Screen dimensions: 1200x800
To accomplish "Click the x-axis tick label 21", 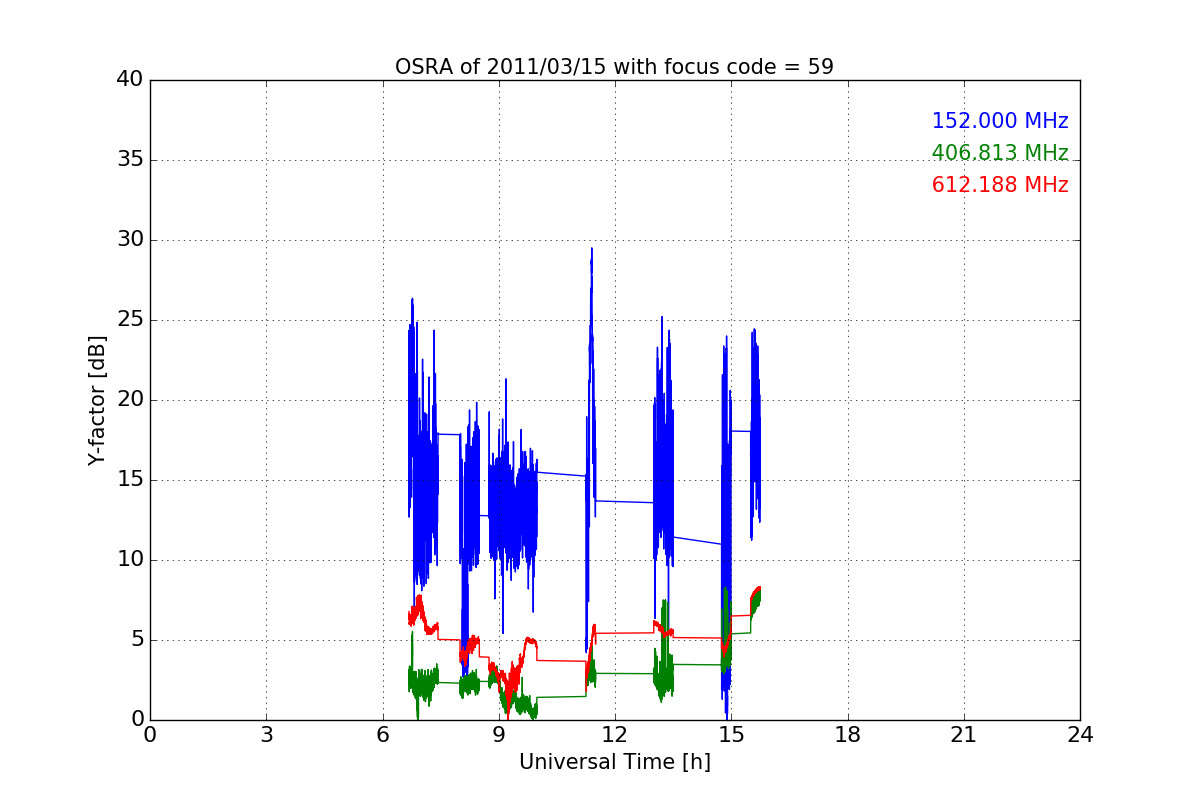I will 964,735.
